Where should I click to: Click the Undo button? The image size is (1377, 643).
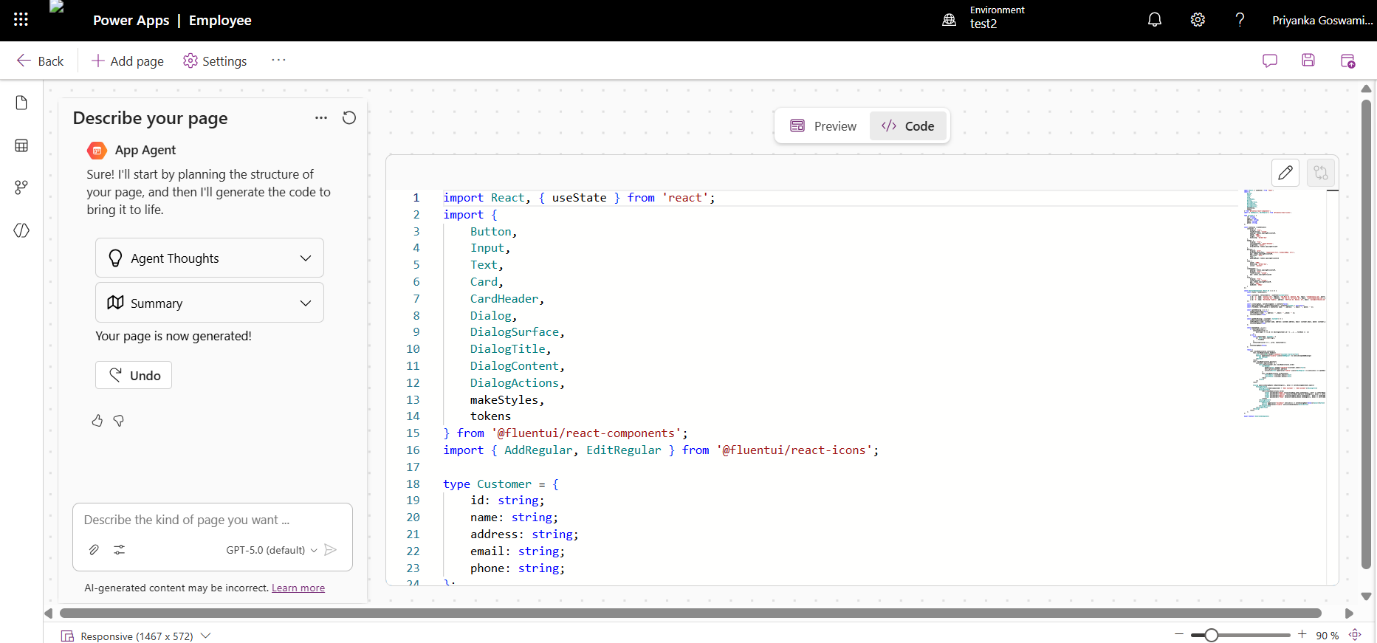click(134, 375)
